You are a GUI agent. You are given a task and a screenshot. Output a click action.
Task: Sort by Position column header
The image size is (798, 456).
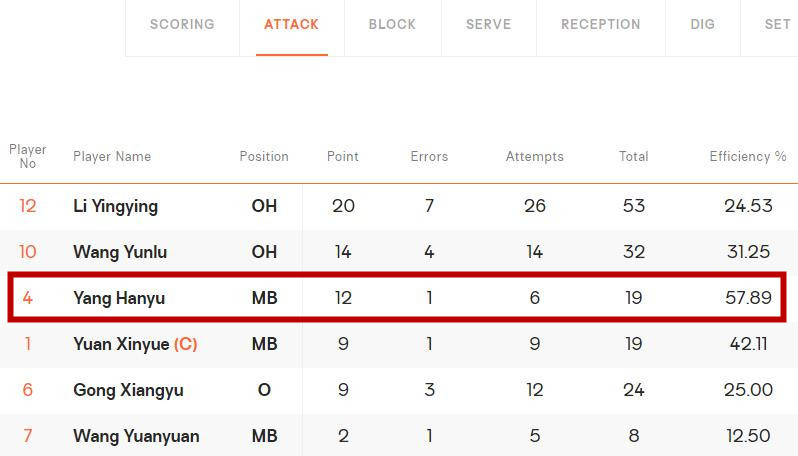click(x=264, y=156)
